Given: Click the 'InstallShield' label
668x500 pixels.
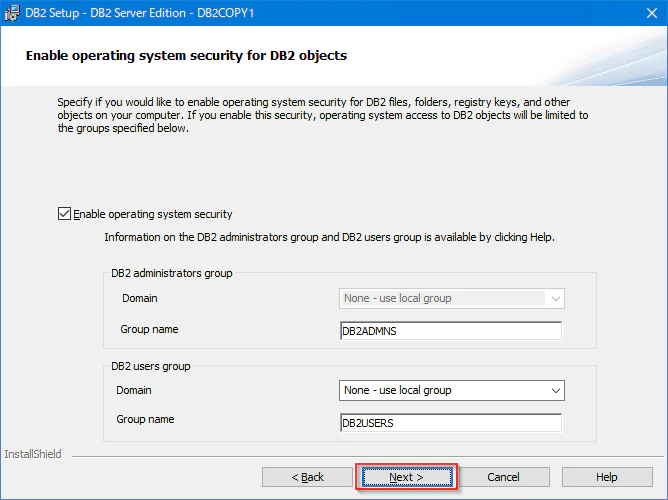Looking at the screenshot, I should 33,454.
